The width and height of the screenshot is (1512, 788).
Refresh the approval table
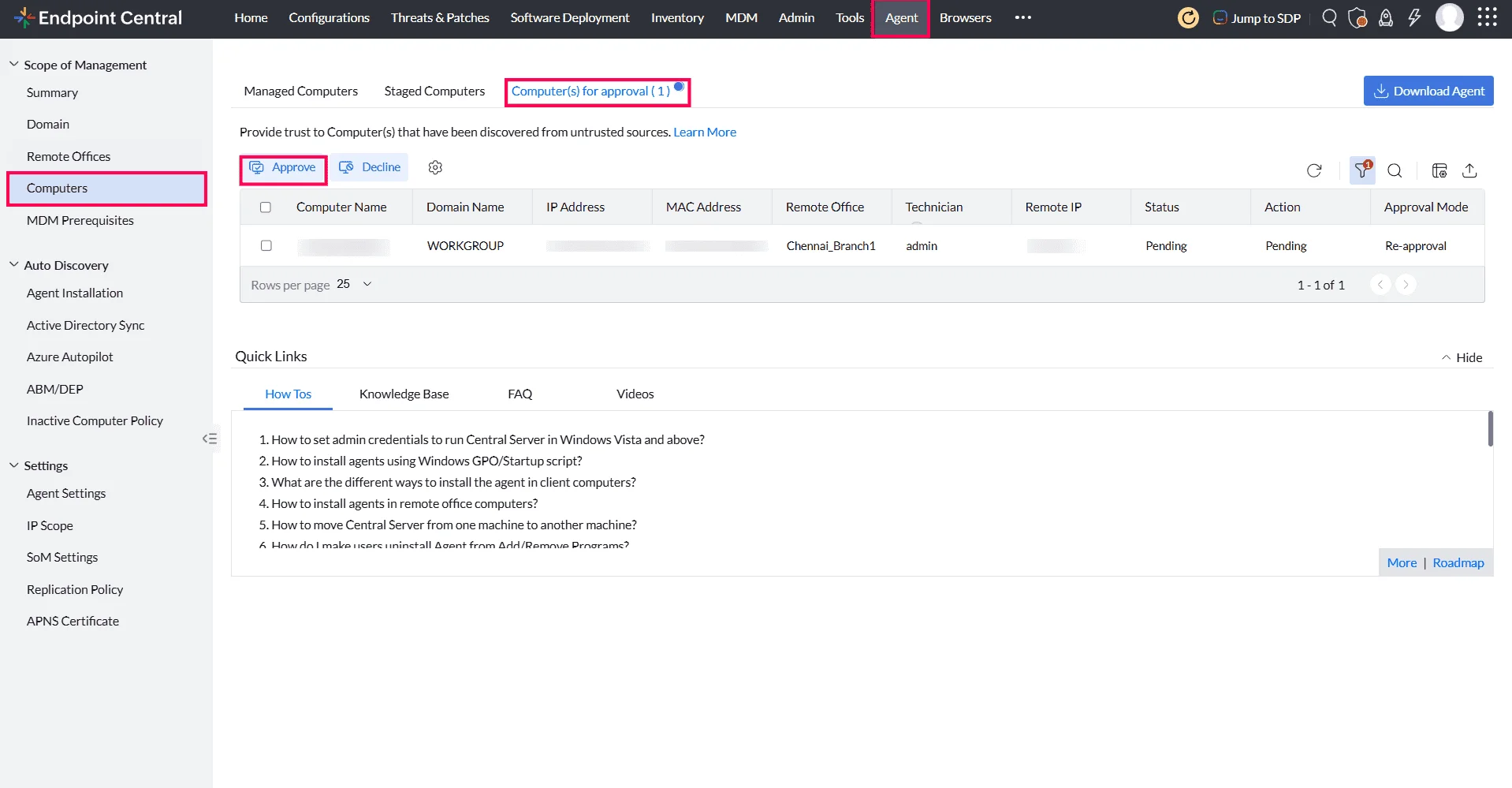[x=1314, y=170]
